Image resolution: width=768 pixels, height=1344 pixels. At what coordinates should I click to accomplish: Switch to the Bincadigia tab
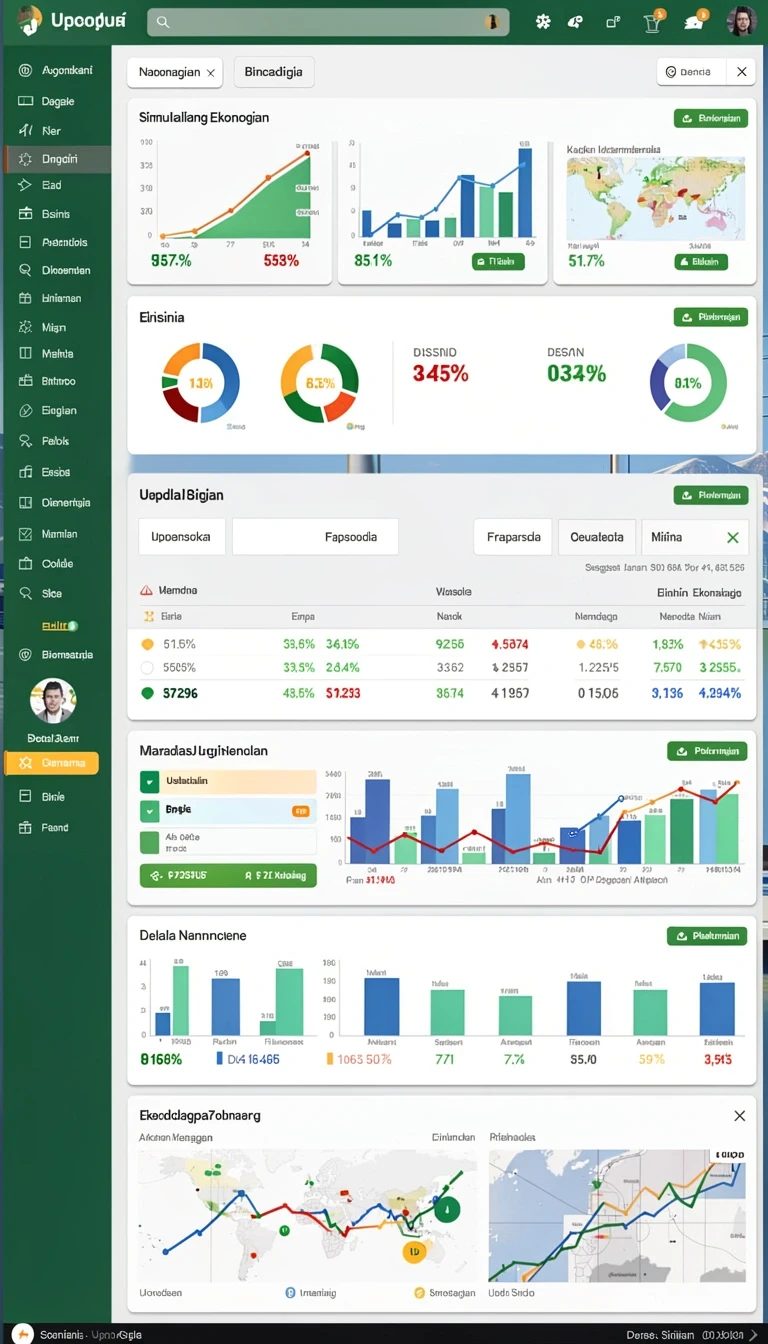[x=274, y=72]
